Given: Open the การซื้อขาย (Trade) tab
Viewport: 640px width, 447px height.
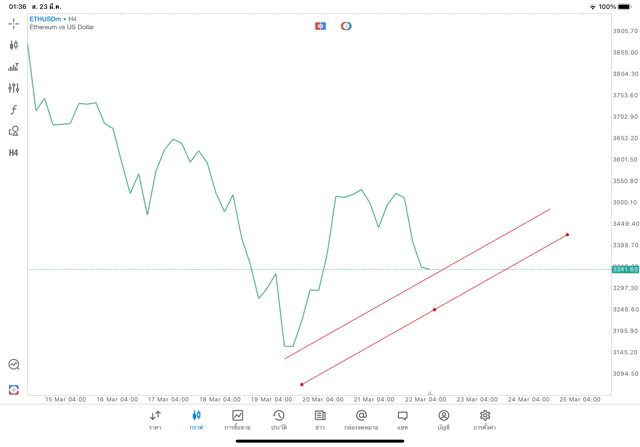Looking at the screenshot, I should (x=237, y=419).
